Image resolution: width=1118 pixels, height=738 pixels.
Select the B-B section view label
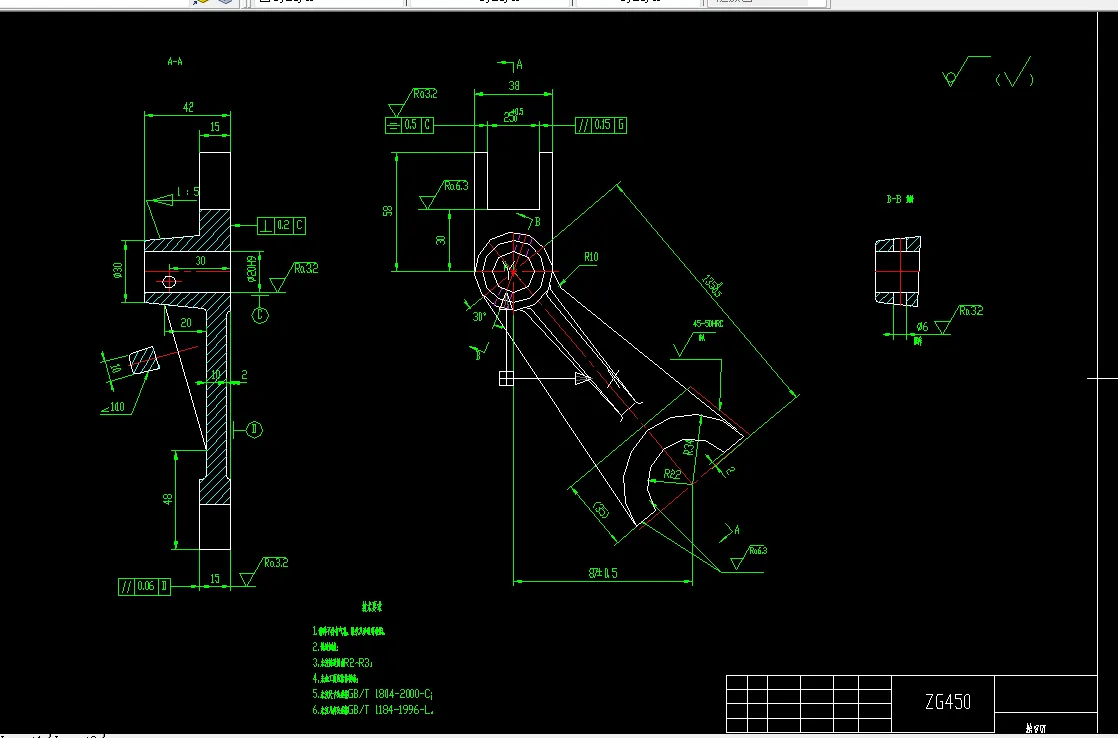(900, 200)
